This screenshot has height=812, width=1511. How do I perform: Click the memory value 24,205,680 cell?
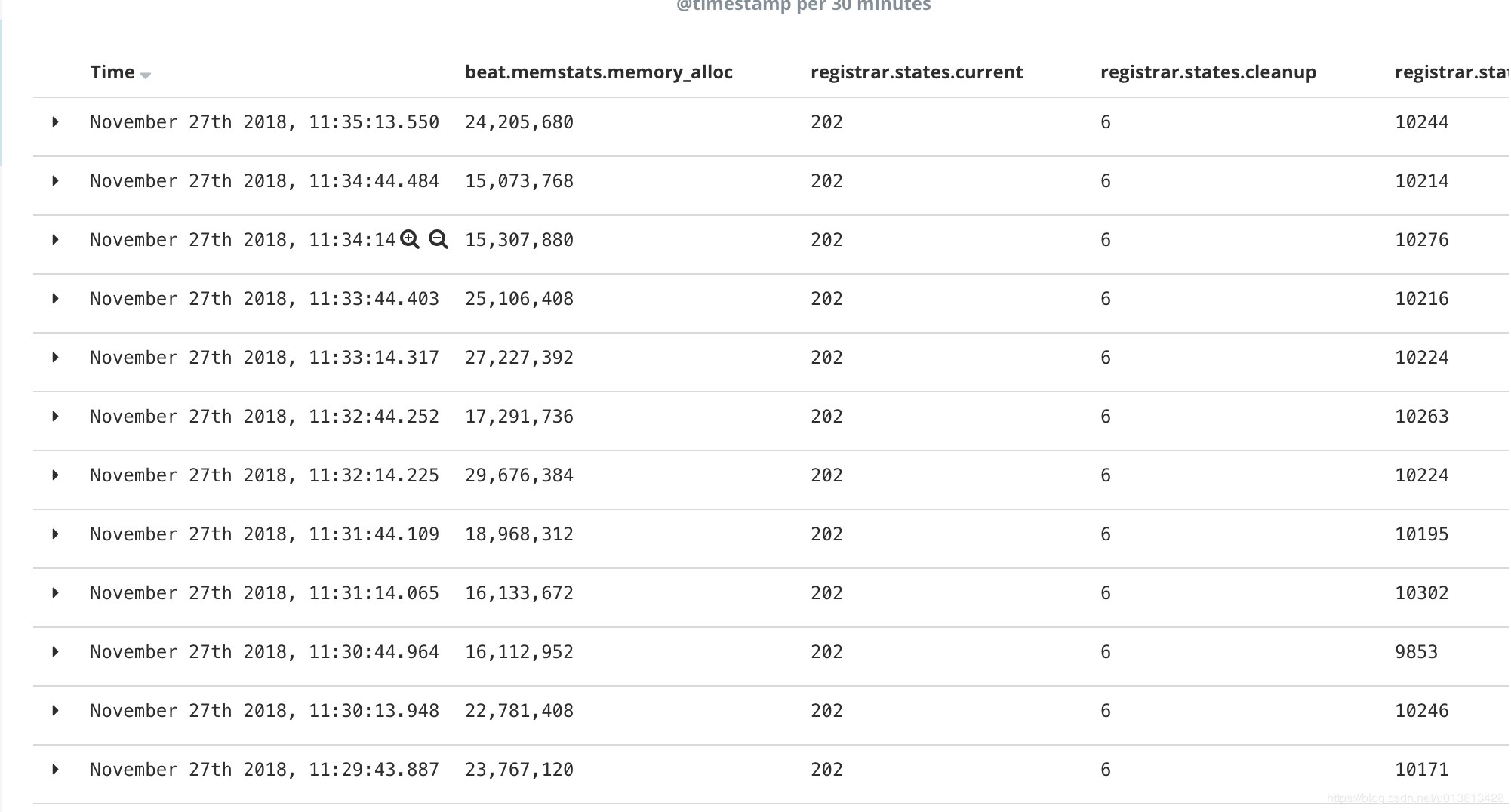pyautogui.click(x=519, y=122)
